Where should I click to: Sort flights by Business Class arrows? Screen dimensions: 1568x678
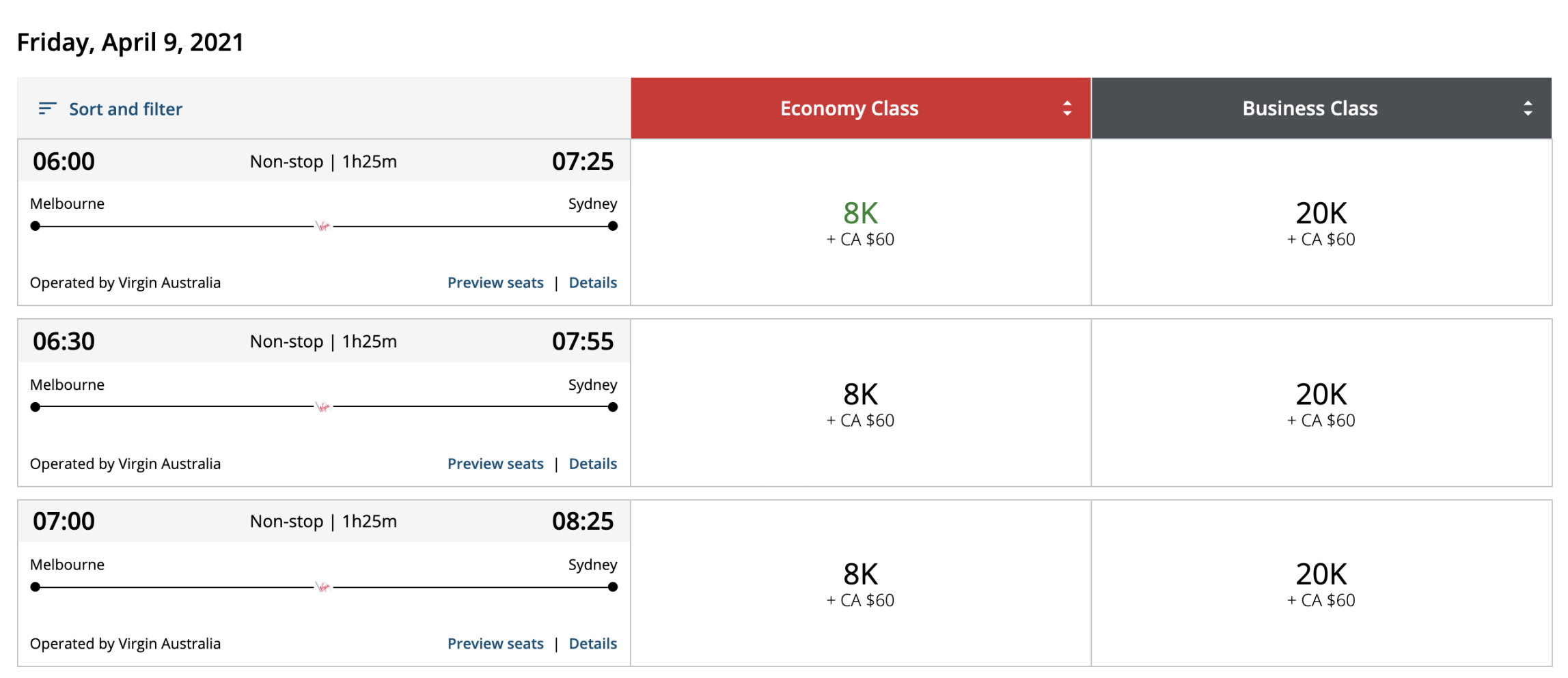1528,109
